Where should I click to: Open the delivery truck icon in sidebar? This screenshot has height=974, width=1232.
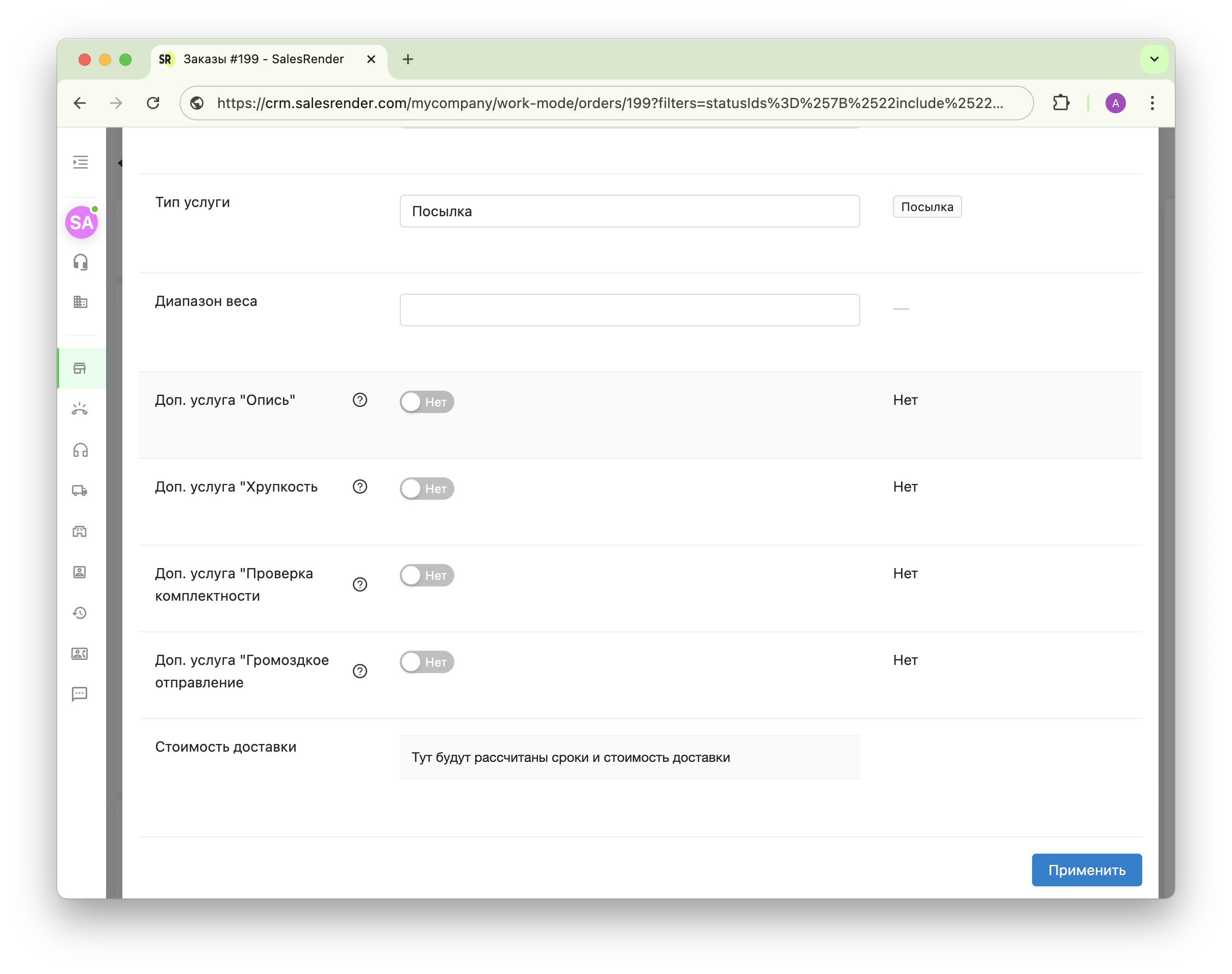pyautogui.click(x=80, y=491)
